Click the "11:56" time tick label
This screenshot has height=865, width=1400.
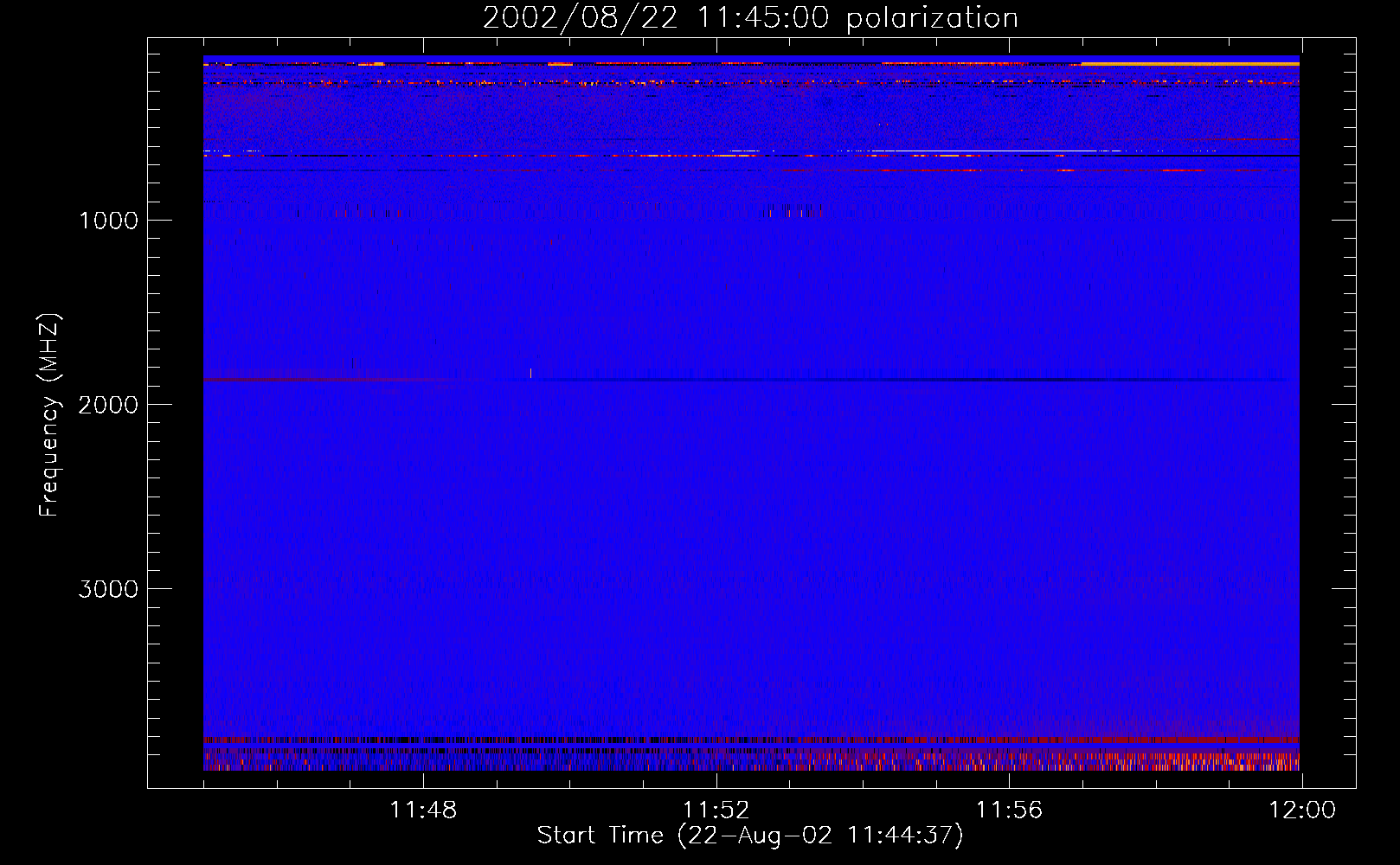(x=1009, y=811)
